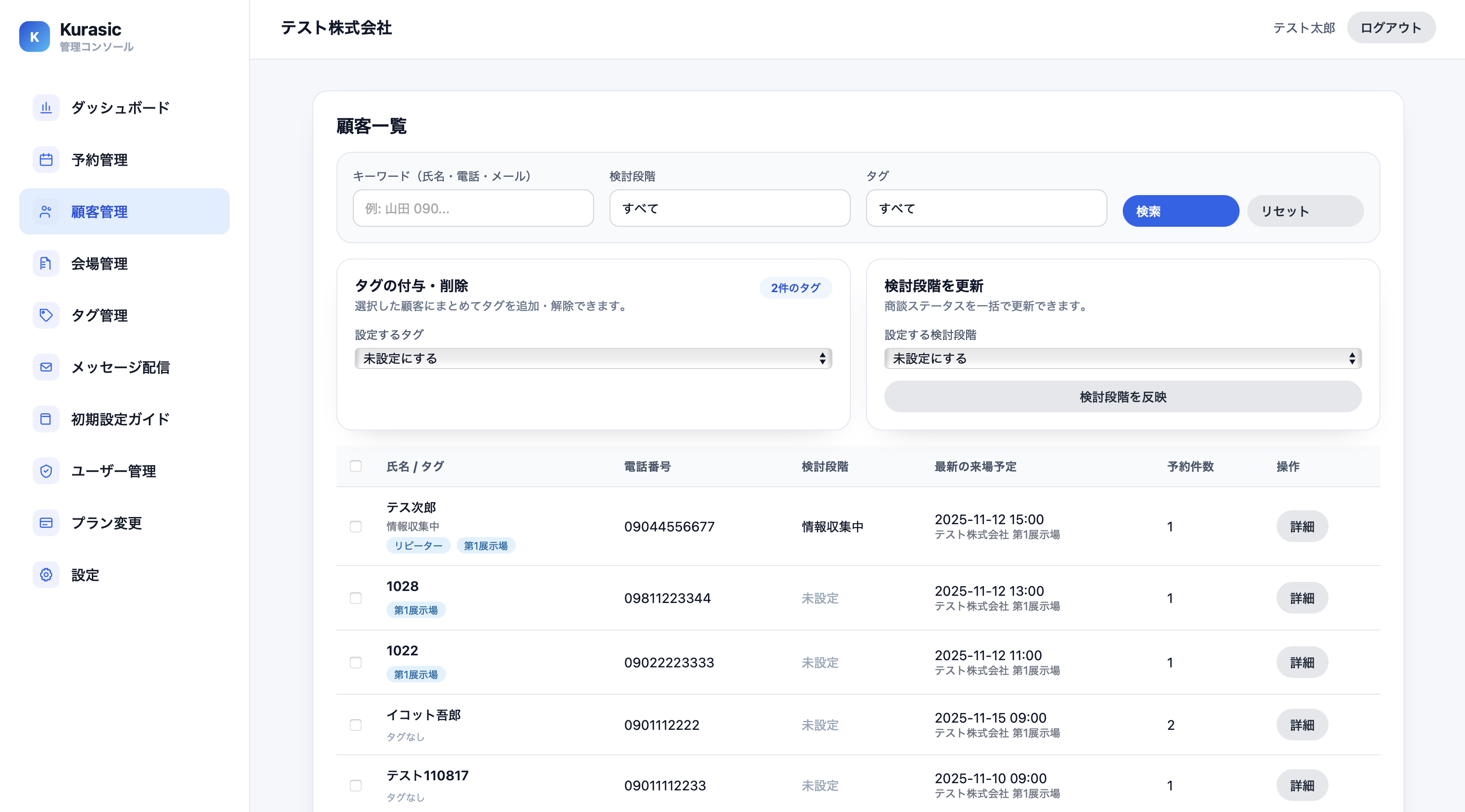Check the select-all checkbox in table header
Image resolution: width=1465 pixels, height=812 pixels.
click(x=357, y=466)
